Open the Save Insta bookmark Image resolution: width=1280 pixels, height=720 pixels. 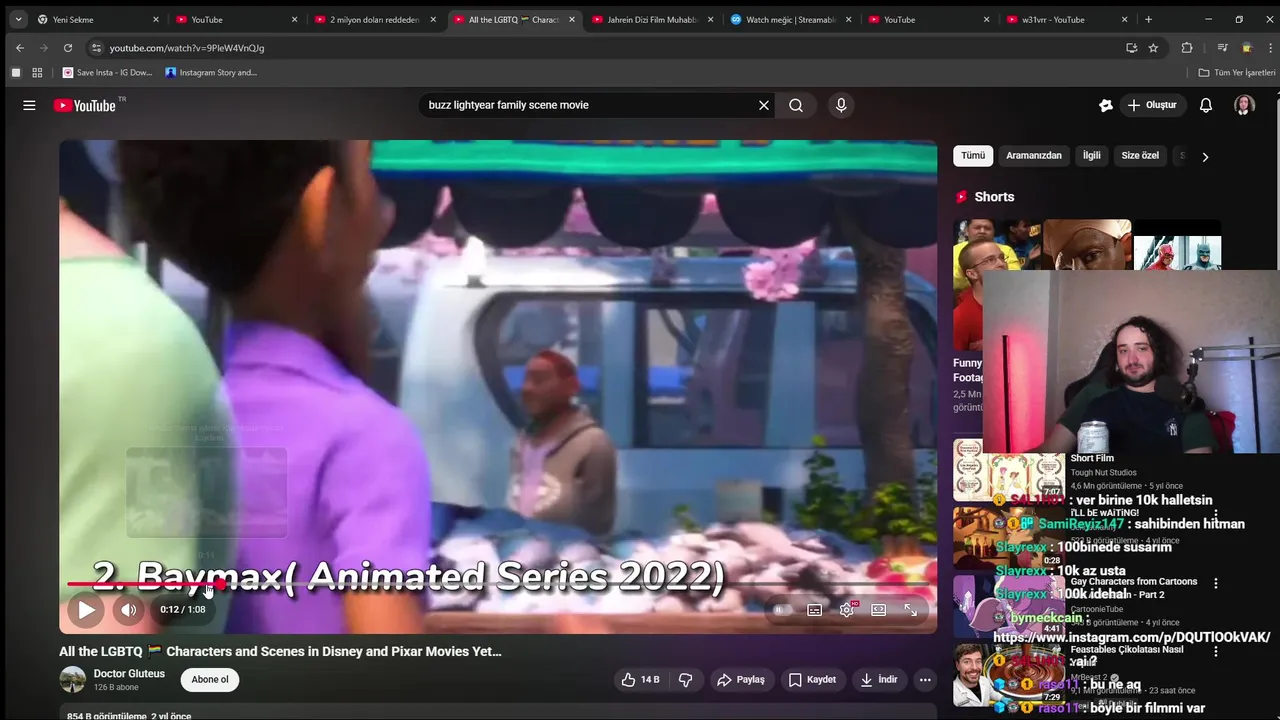tap(108, 73)
